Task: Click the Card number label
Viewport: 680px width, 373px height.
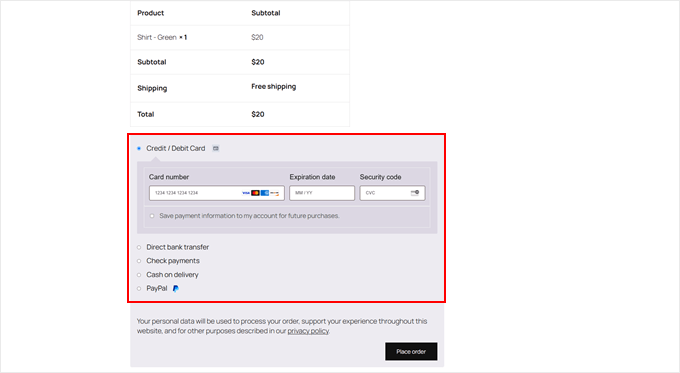Action: 169,177
